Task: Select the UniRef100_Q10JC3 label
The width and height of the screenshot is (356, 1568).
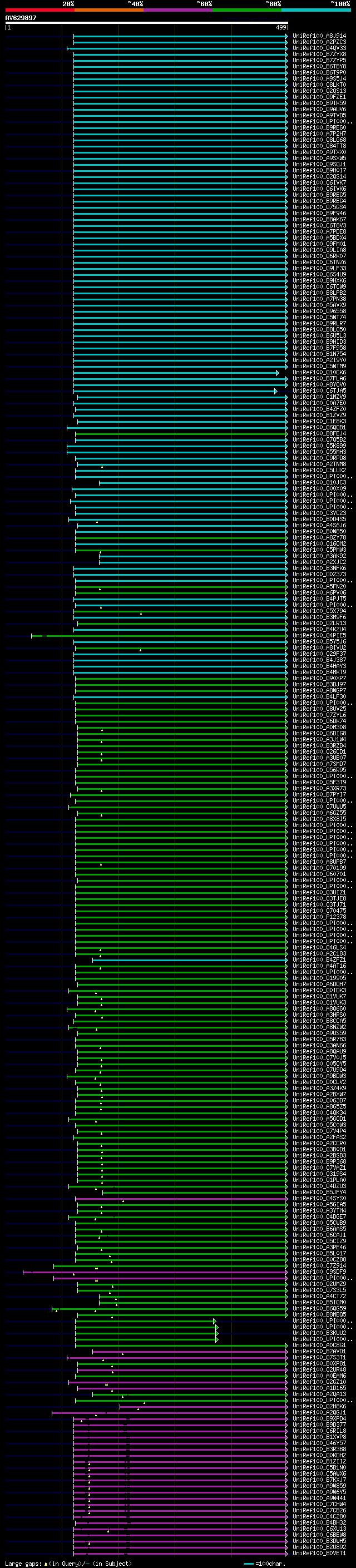Action: point(319,483)
